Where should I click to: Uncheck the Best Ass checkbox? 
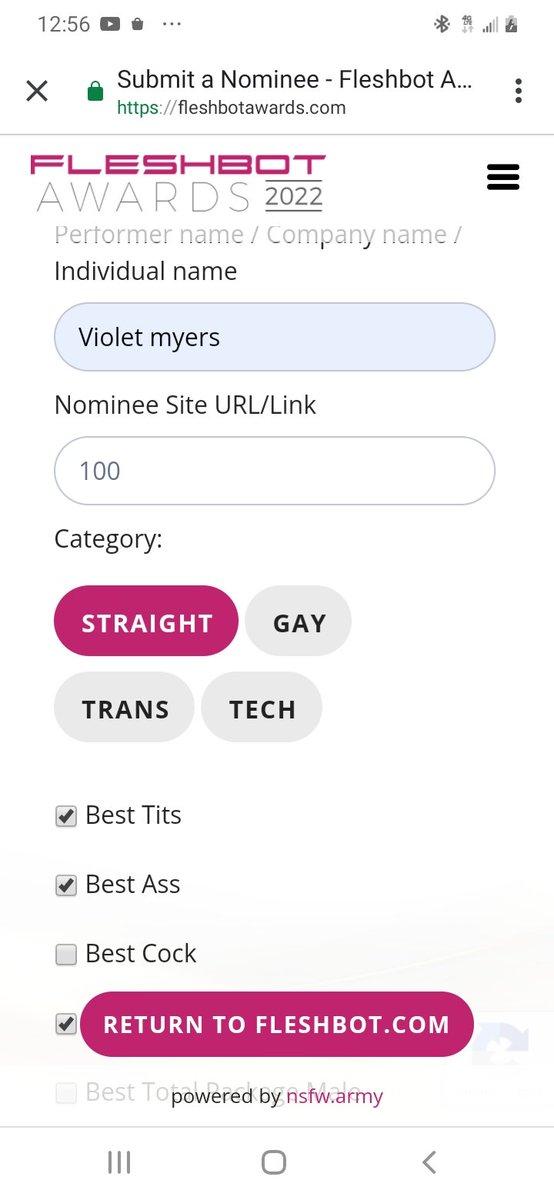pos(66,886)
